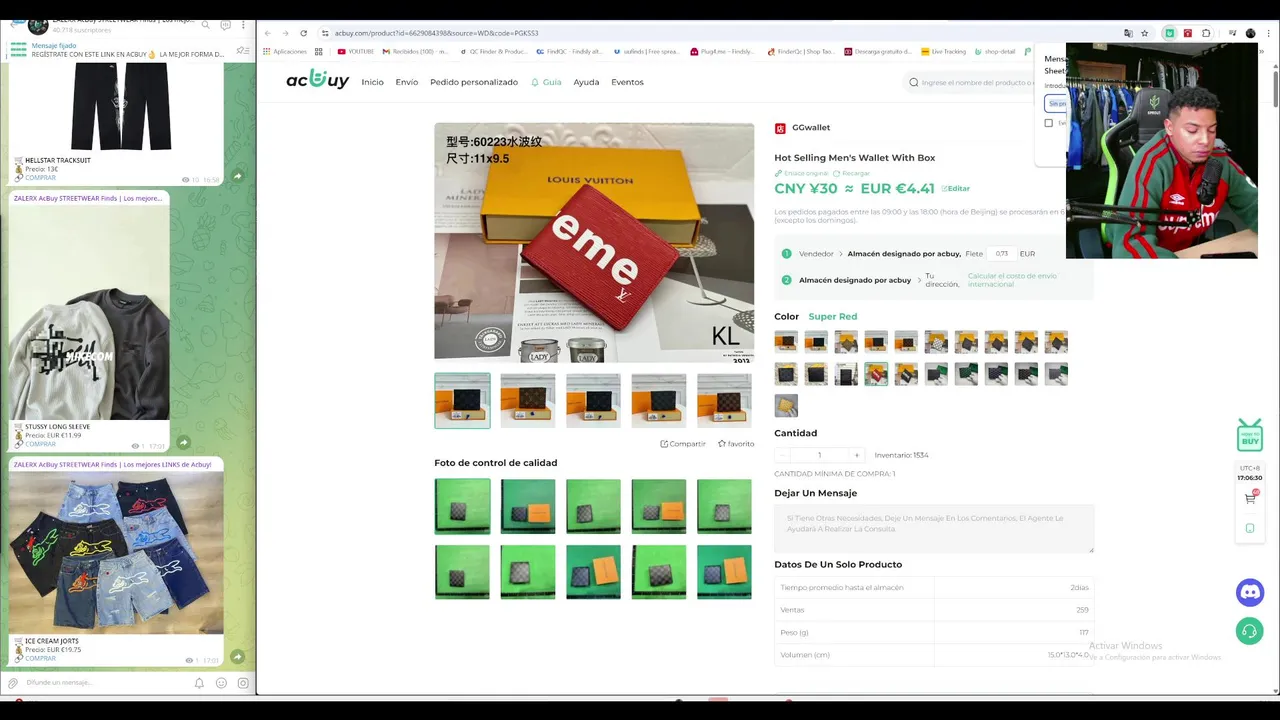Click the Recargar link

[851, 173]
